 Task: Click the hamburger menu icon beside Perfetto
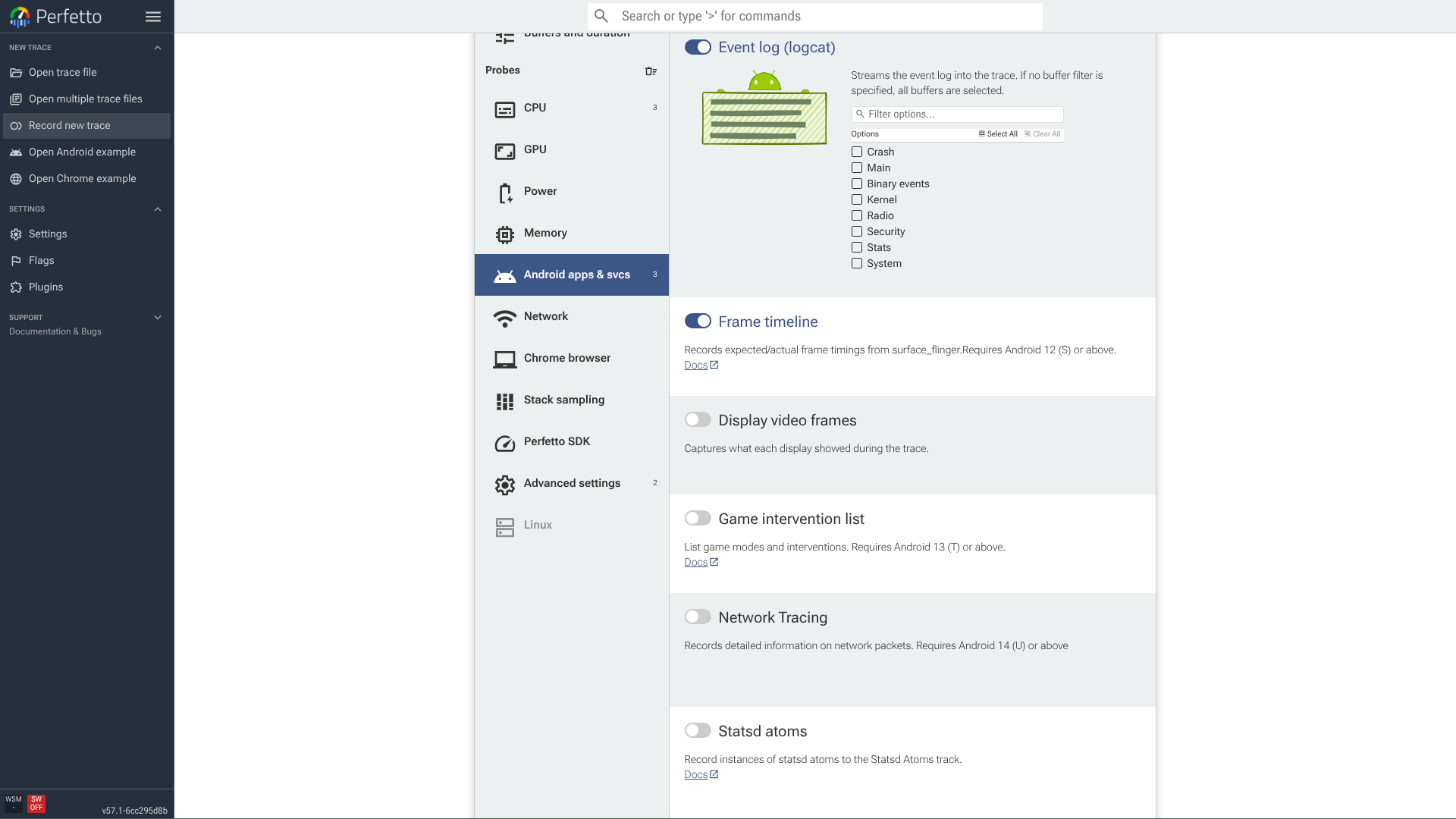(x=153, y=17)
